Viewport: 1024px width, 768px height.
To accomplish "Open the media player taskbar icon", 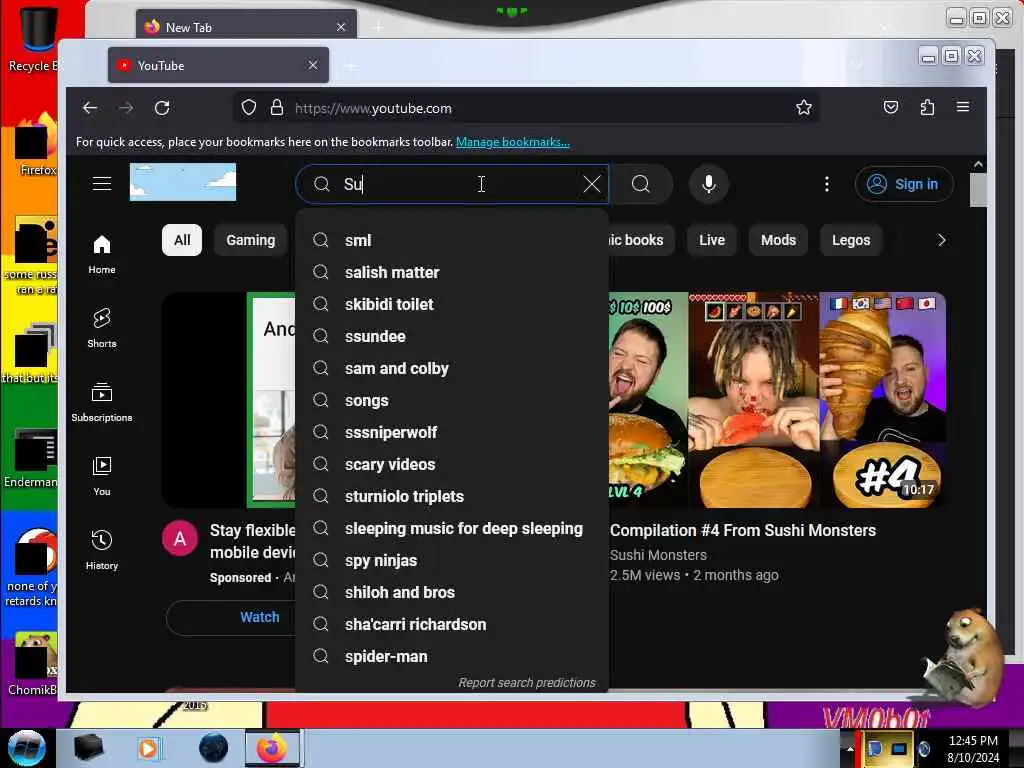I will point(148,748).
